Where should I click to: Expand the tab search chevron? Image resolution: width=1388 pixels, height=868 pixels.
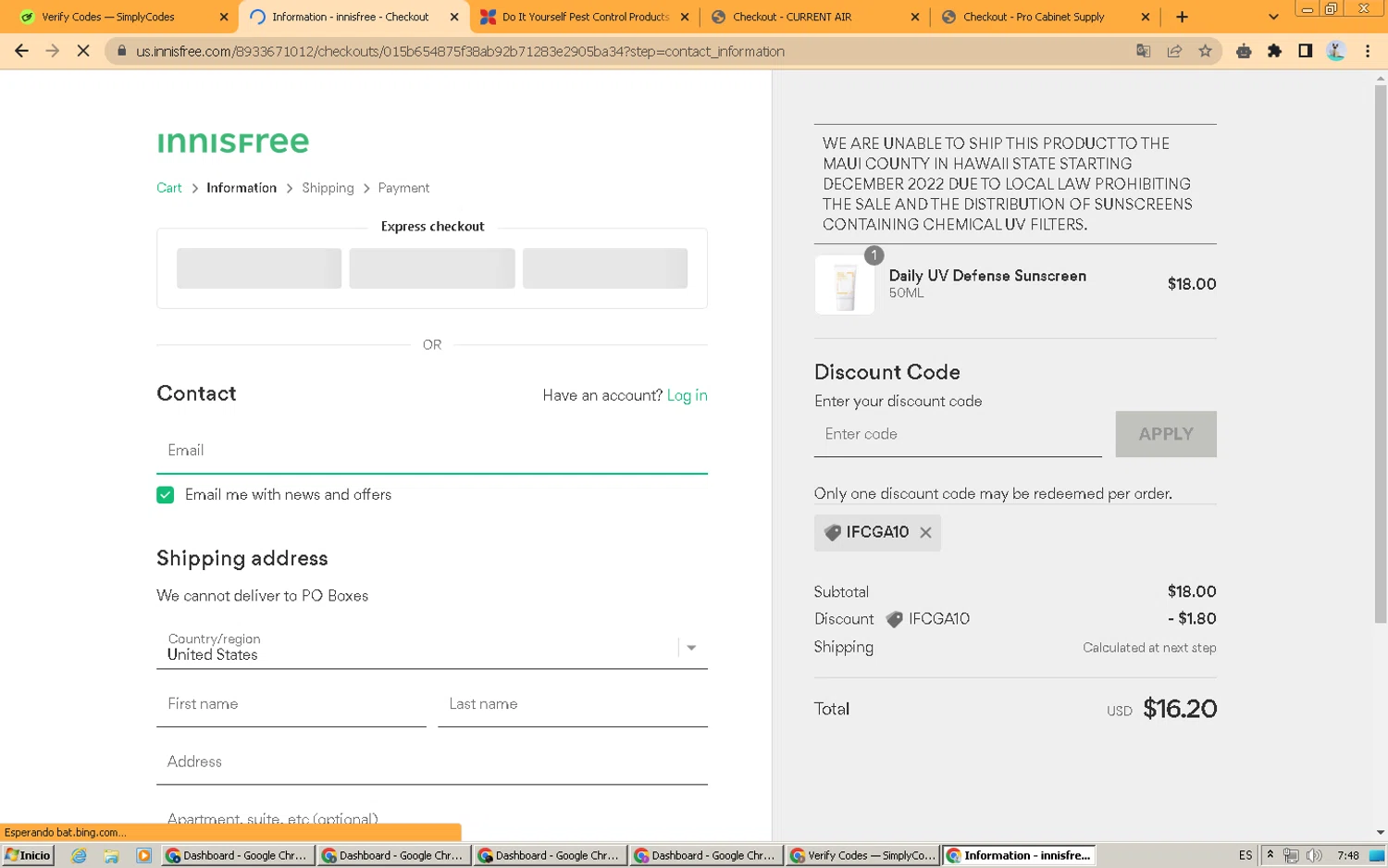[1273, 17]
